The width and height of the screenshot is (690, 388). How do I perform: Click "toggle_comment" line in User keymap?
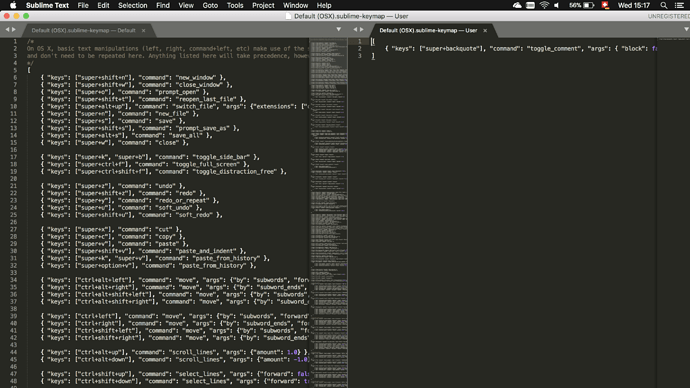(x=521, y=48)
